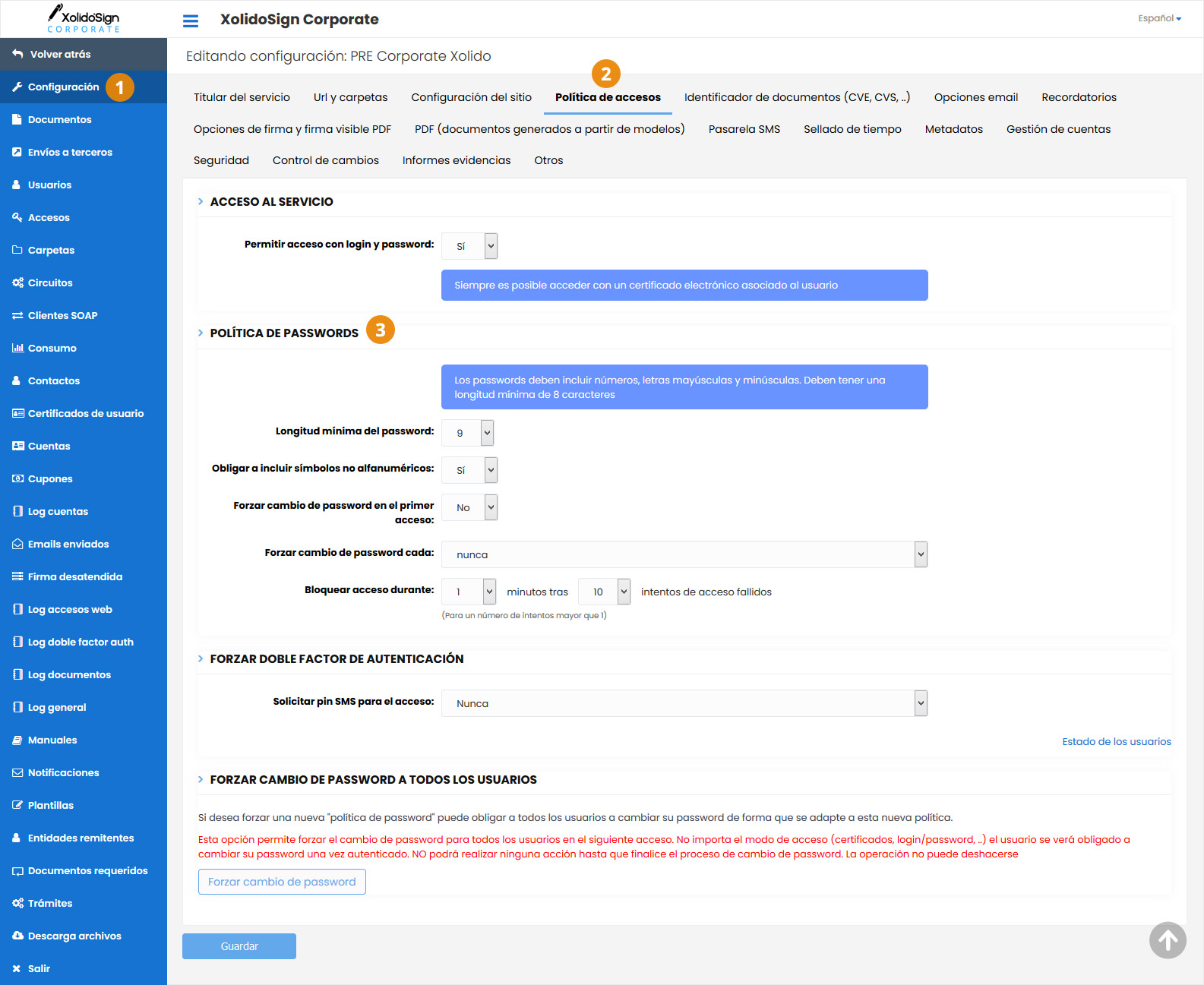Image resolution: width=1204 pixels, height=985 pixels.
Task: Open the Seguridad tab
Action: pyautogui.click(x=221, y=160)
